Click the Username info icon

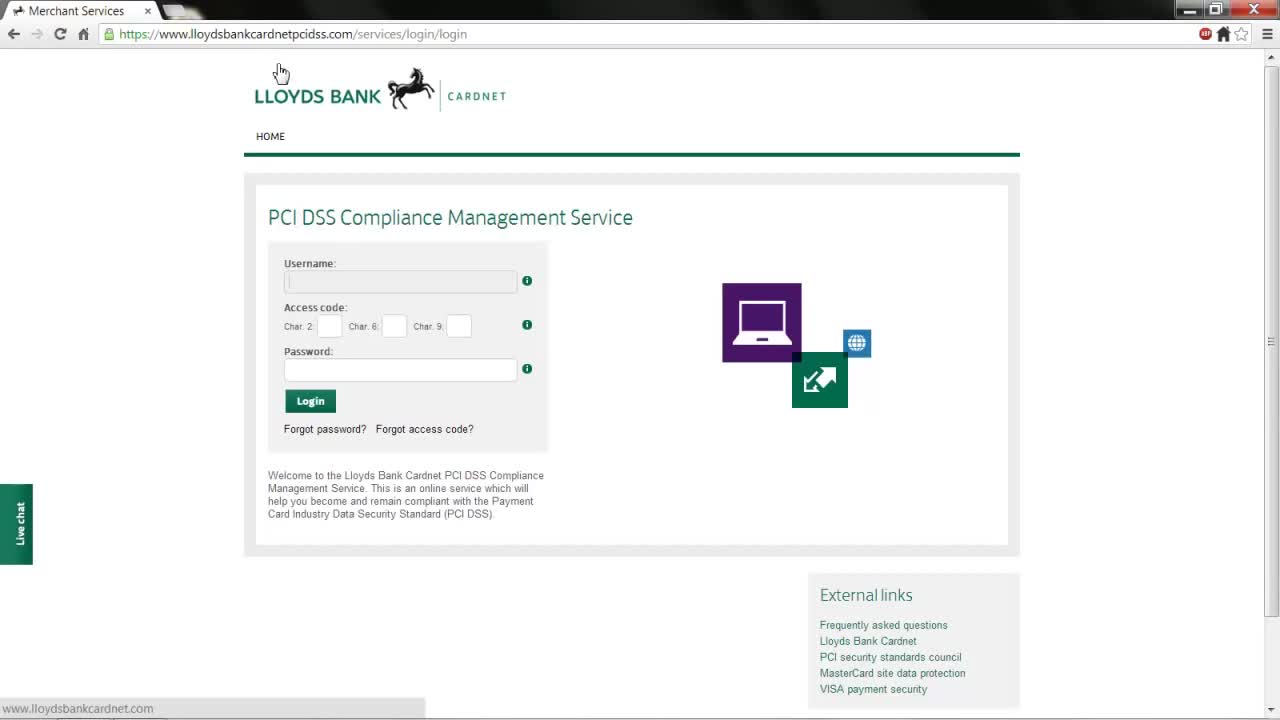[x=527, y=281]
